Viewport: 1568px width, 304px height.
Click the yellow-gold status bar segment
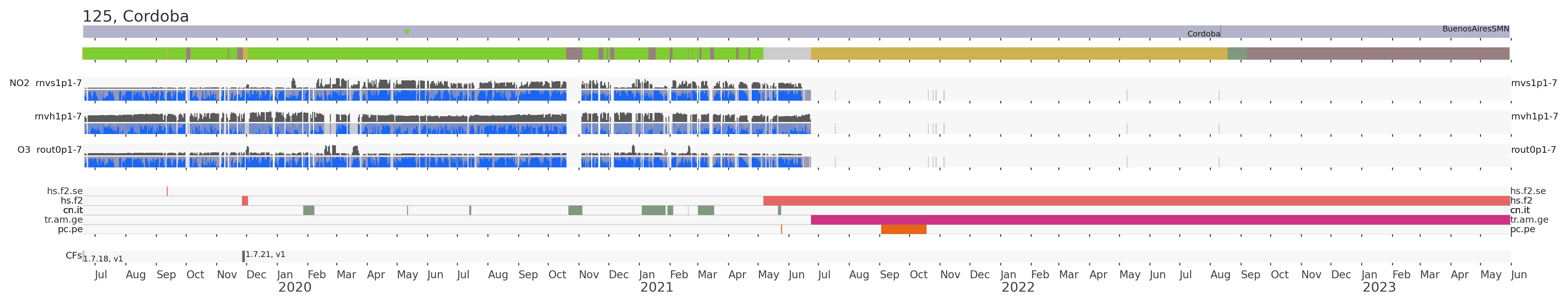1018,54
